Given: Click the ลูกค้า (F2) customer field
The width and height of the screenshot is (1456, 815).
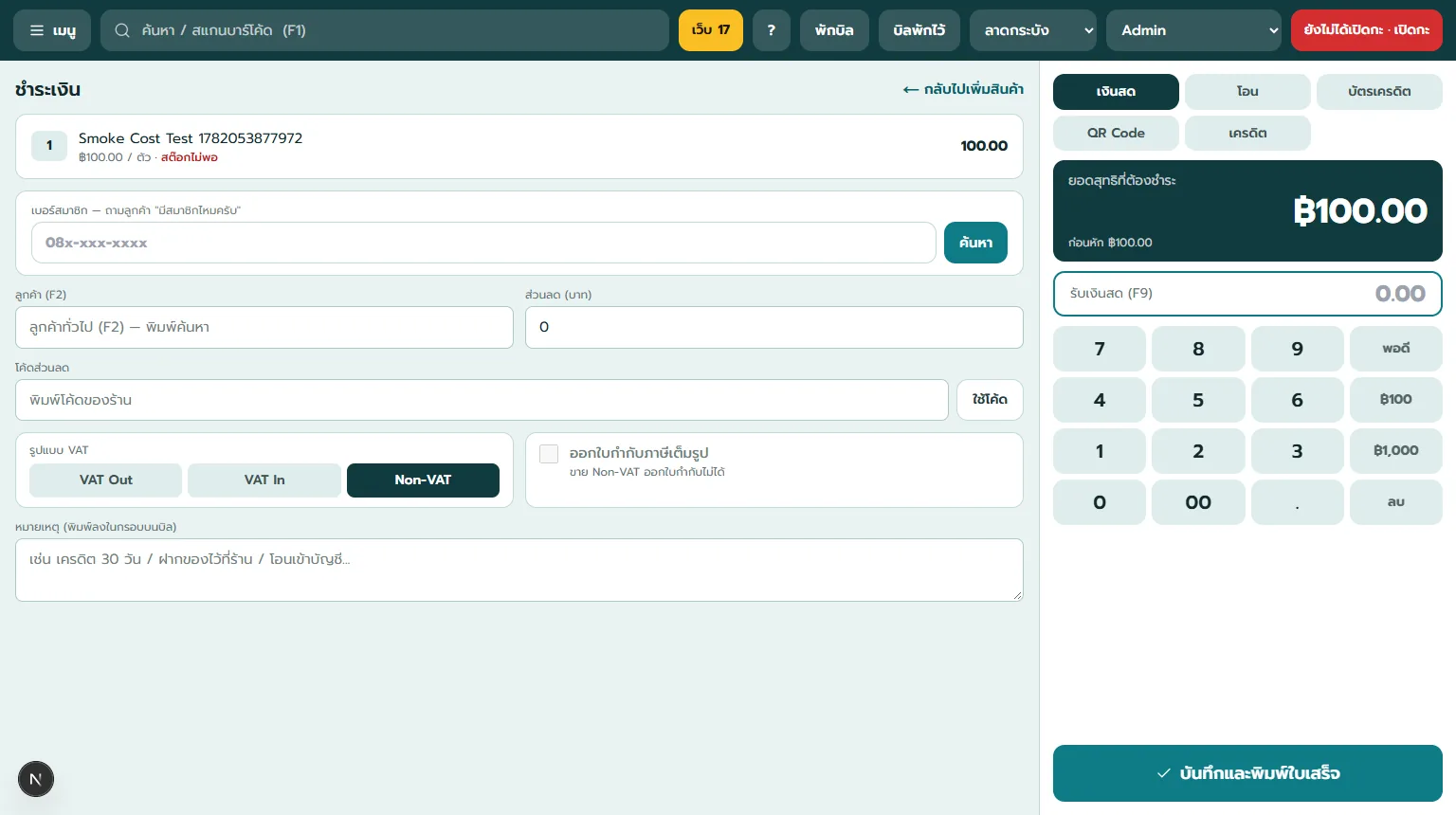Looking at the screenshot, I should point(264,327).
